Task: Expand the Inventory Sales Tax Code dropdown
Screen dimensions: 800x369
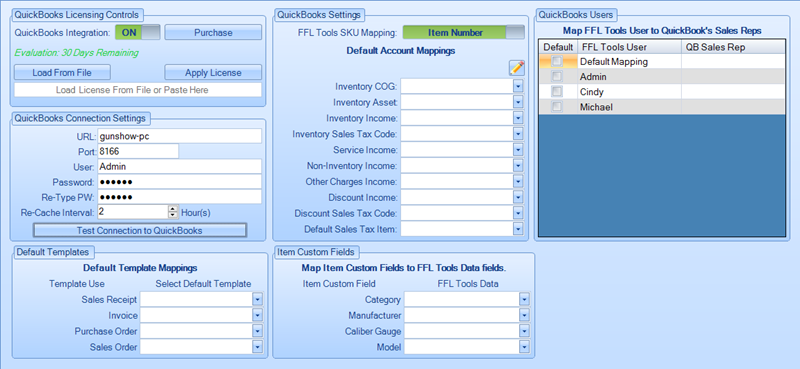Action: pyautogui.click(x=518, y=134)
